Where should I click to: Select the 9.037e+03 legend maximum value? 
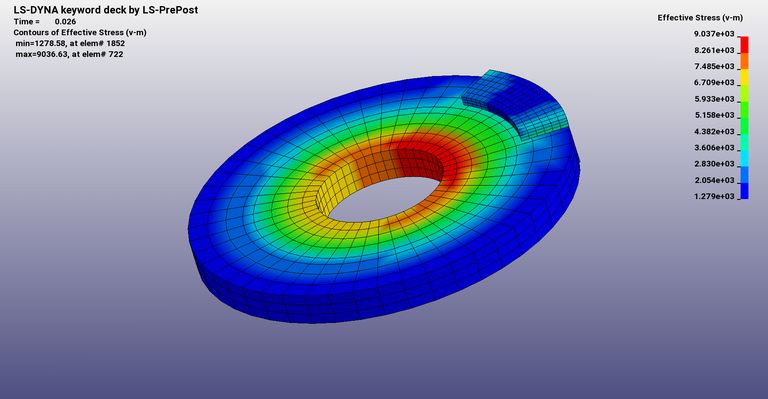click(714, 34)
